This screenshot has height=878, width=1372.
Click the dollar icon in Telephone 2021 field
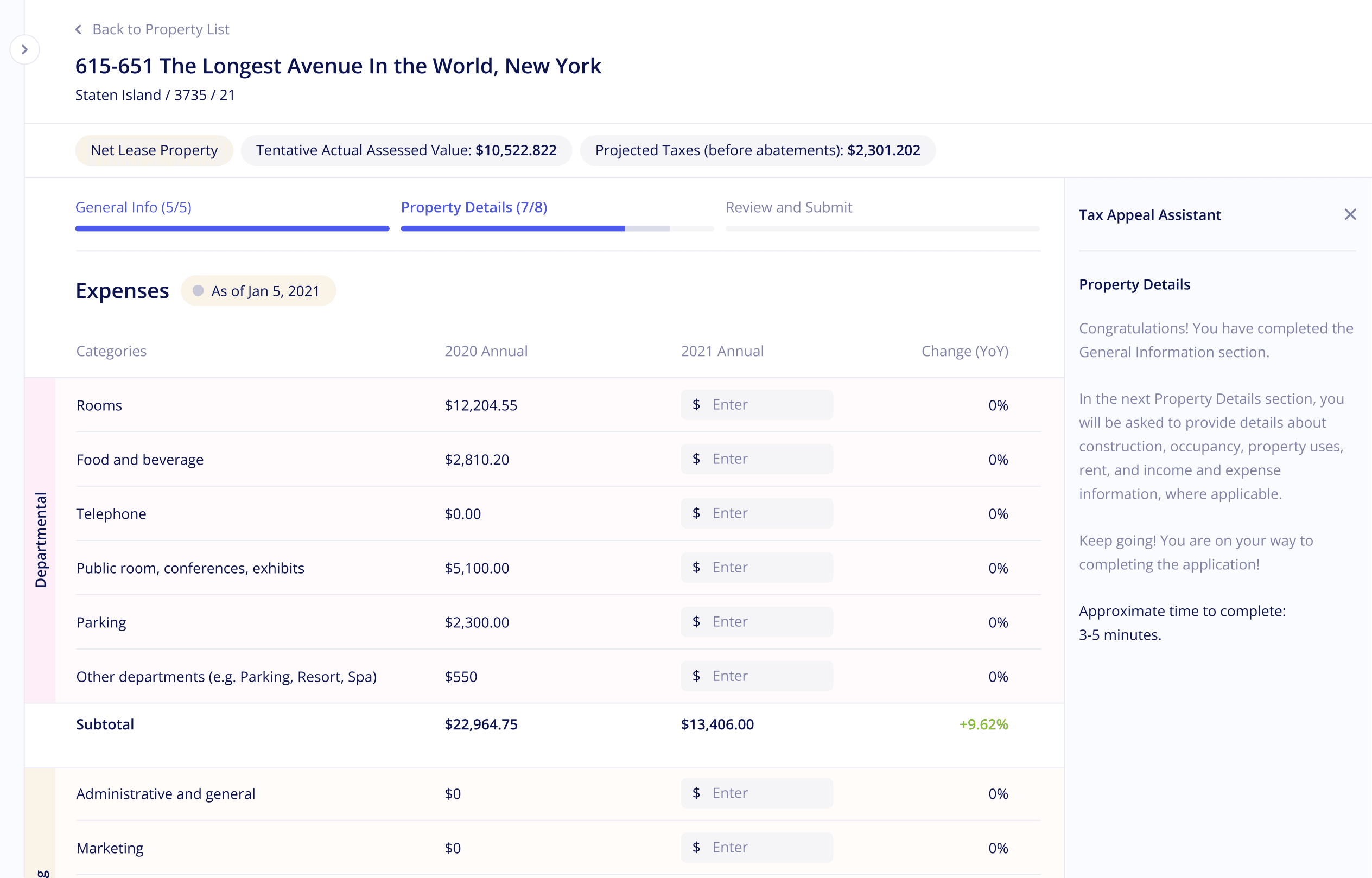(696, 513)
